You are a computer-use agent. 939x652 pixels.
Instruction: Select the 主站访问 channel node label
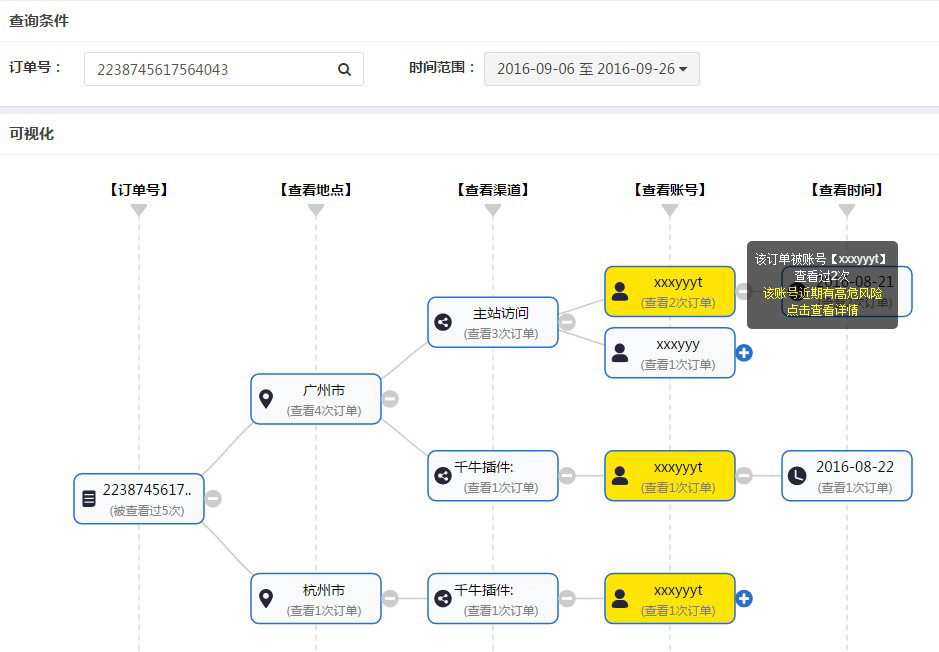(x=501, y=313)
